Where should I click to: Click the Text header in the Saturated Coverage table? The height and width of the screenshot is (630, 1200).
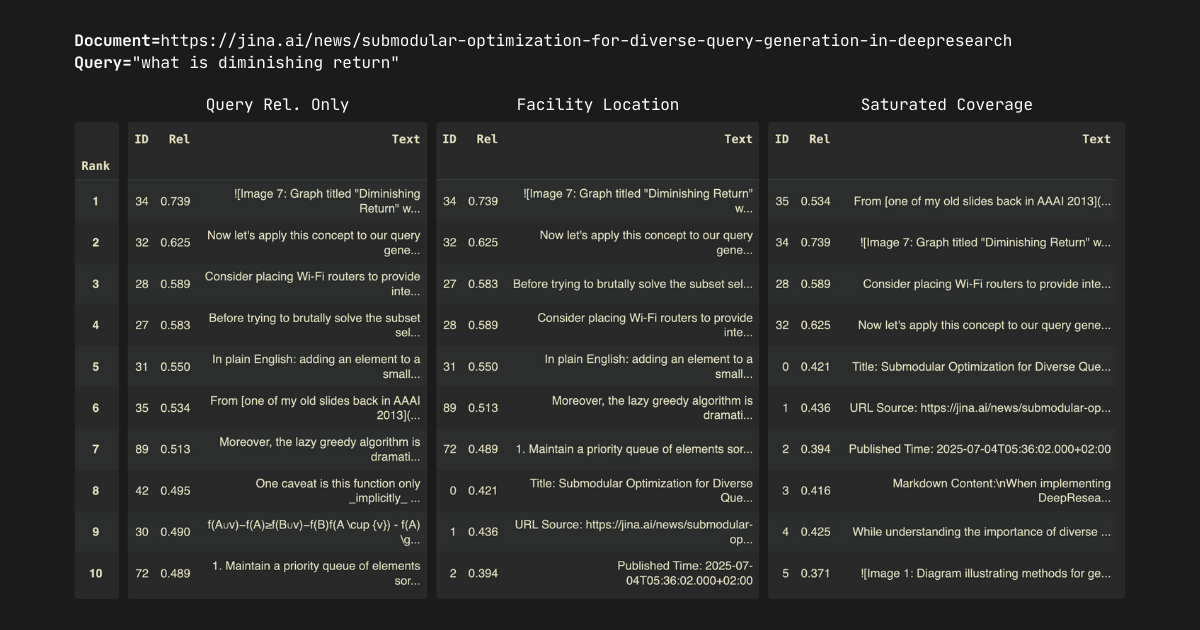1096,139
